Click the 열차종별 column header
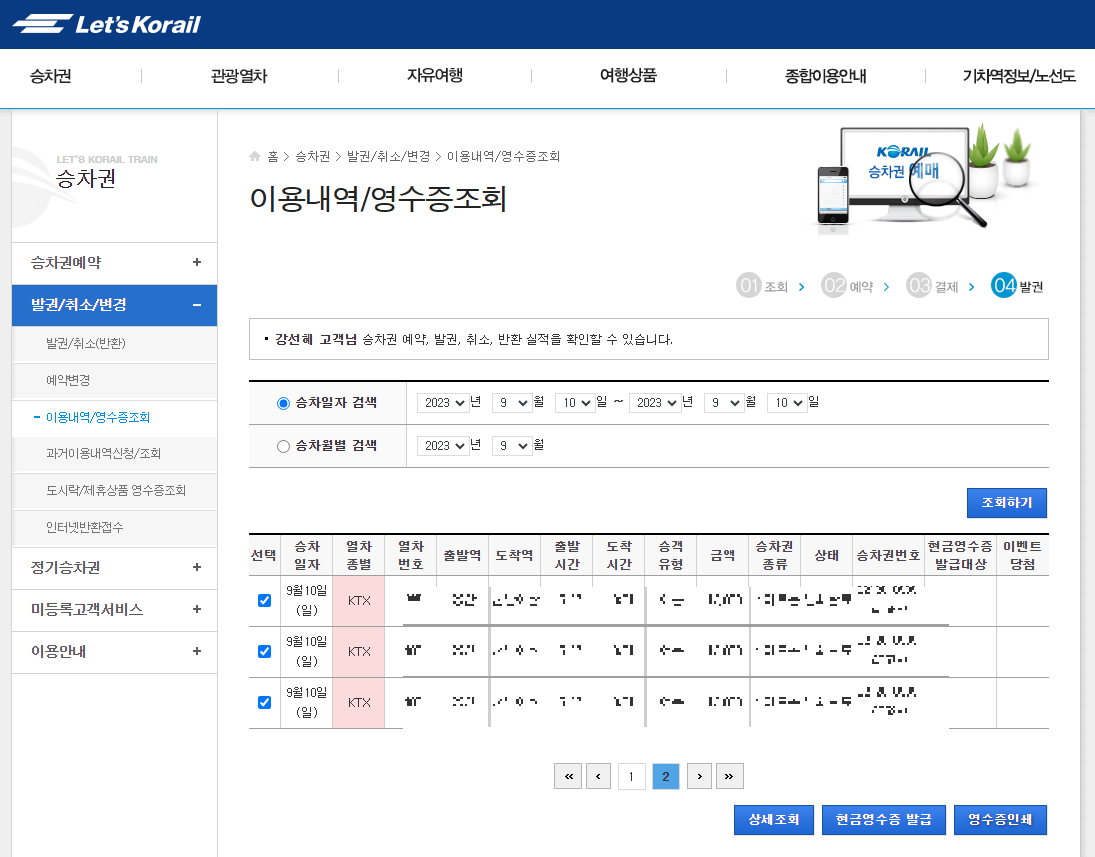 pyautogui.click(x=359, y=555)
